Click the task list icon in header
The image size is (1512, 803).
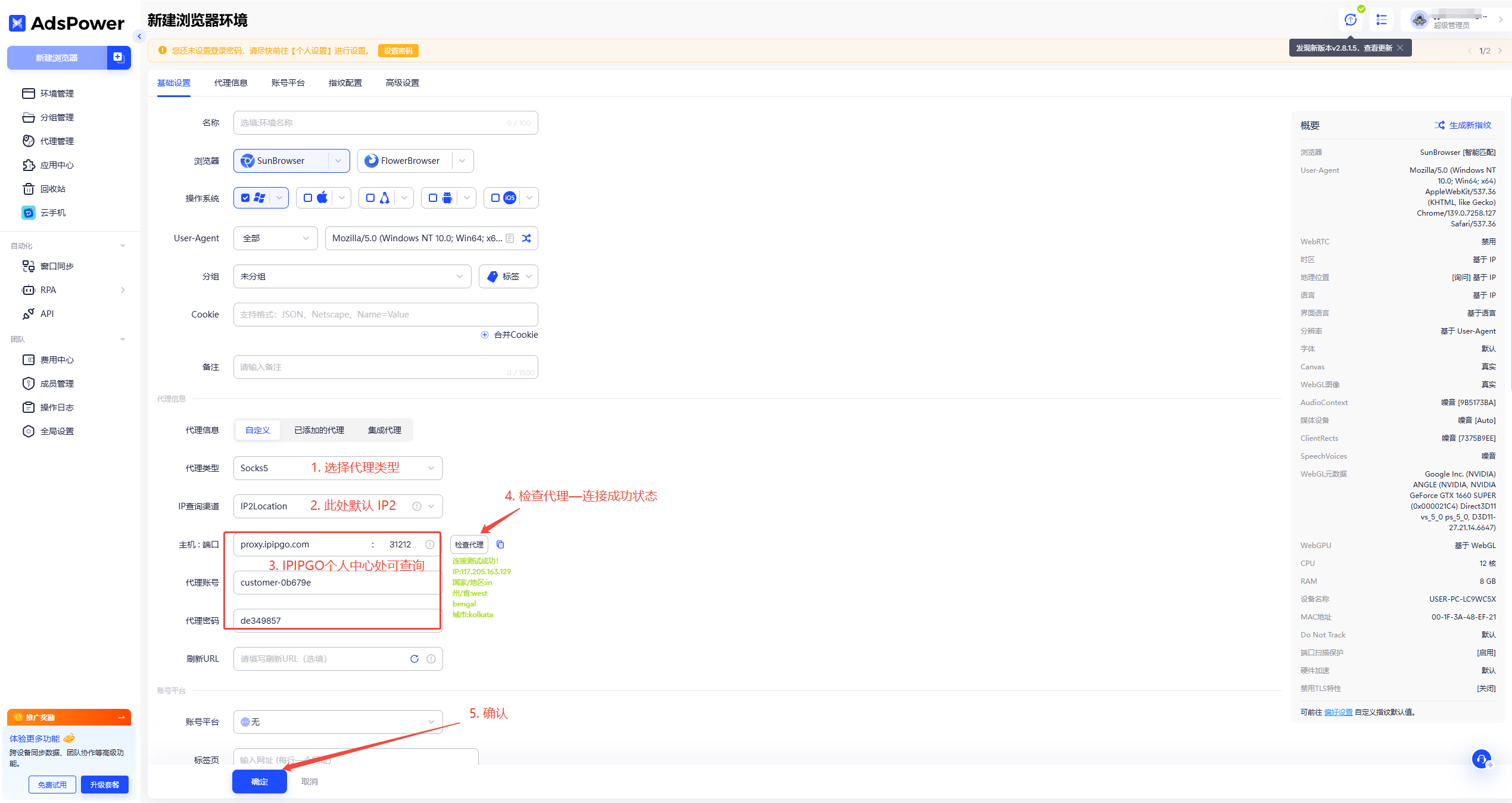click(x=1382, y=20)
